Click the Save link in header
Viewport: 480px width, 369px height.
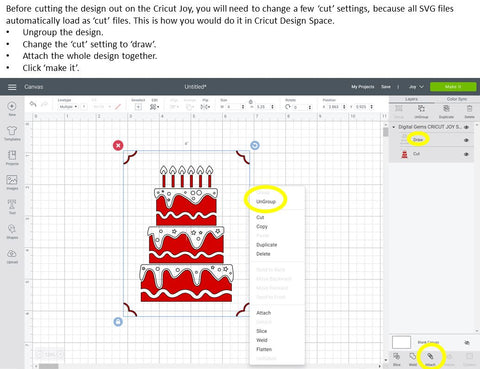point(386,87)
